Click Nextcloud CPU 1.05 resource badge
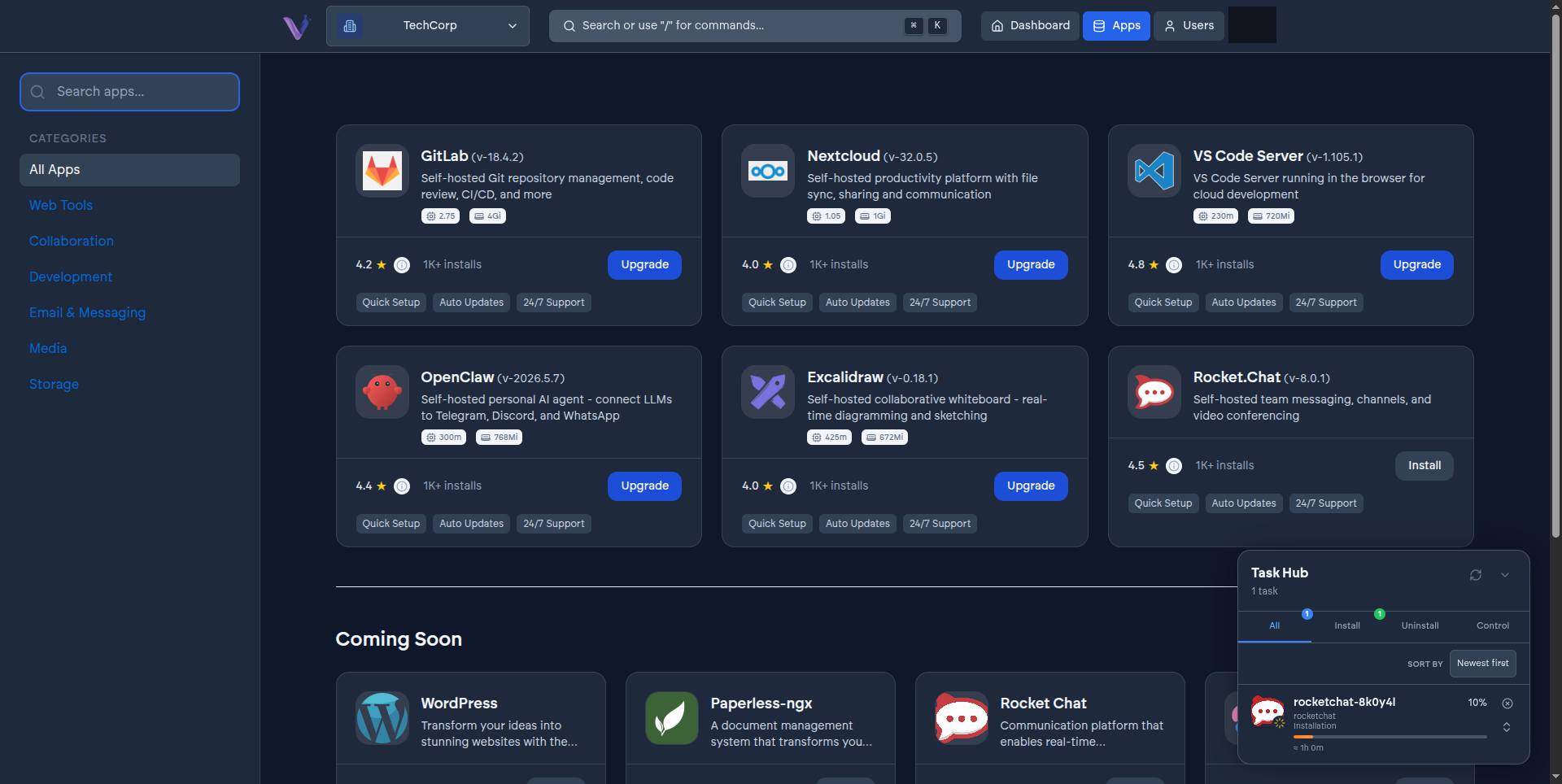 tap(827, 216)
